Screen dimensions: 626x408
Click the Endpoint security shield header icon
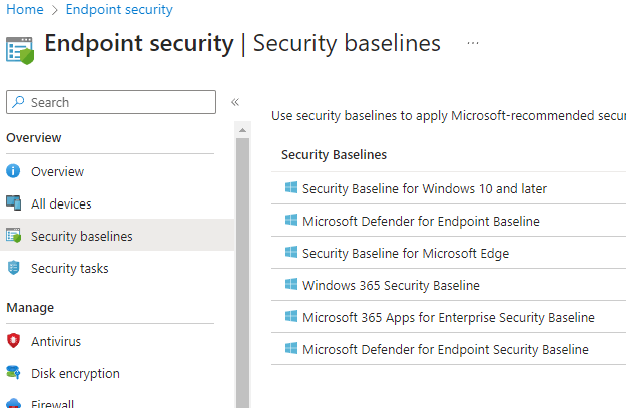[20, 48]
